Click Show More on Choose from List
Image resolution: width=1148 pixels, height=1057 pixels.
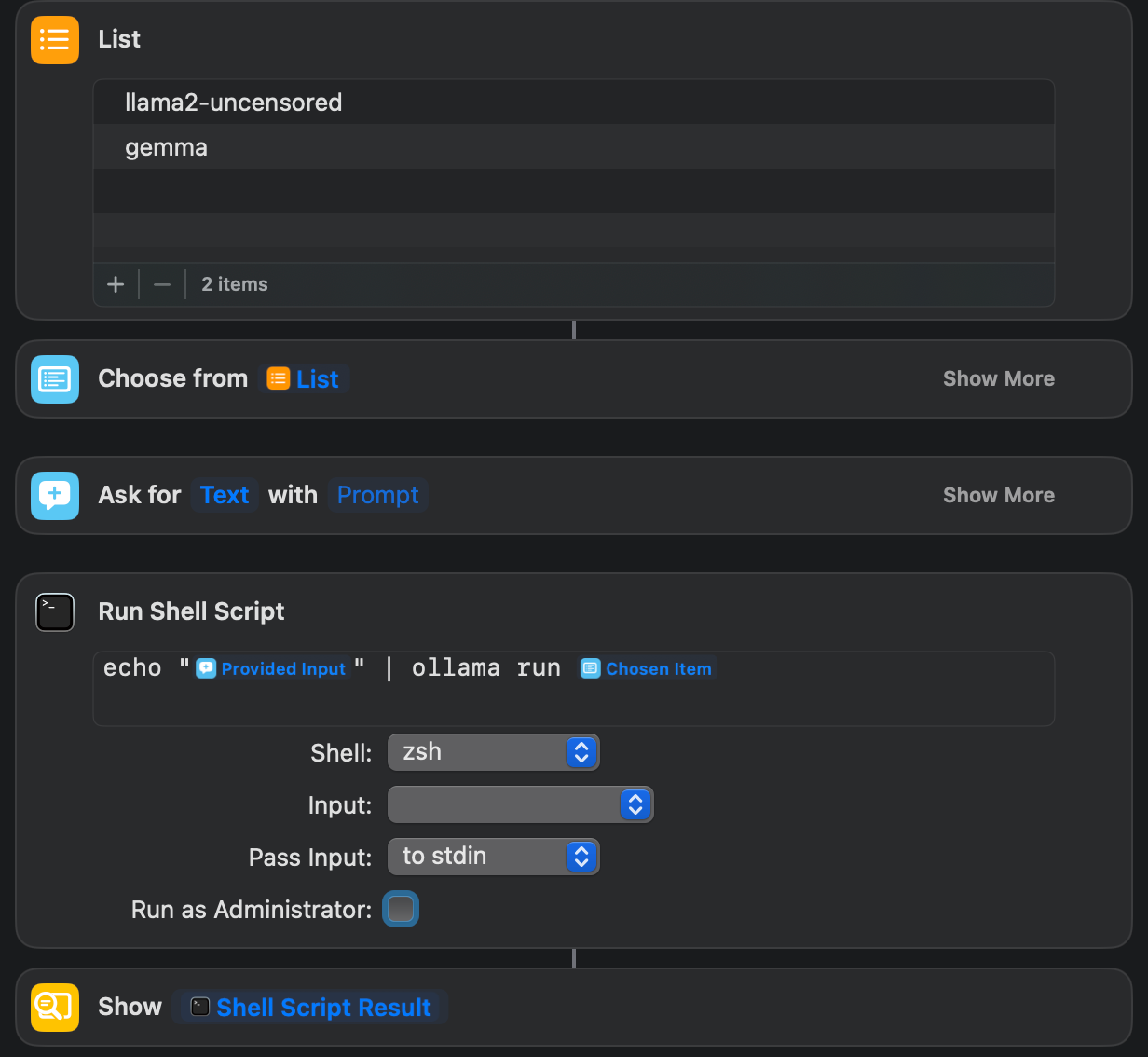point(998,378)
